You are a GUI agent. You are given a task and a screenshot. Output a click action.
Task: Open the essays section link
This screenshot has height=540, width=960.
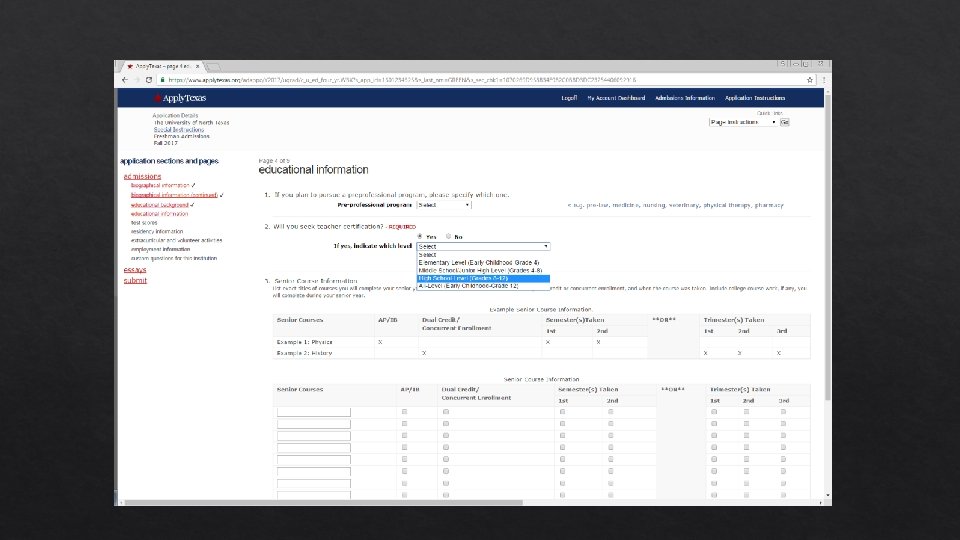click(x=135, y=269)
